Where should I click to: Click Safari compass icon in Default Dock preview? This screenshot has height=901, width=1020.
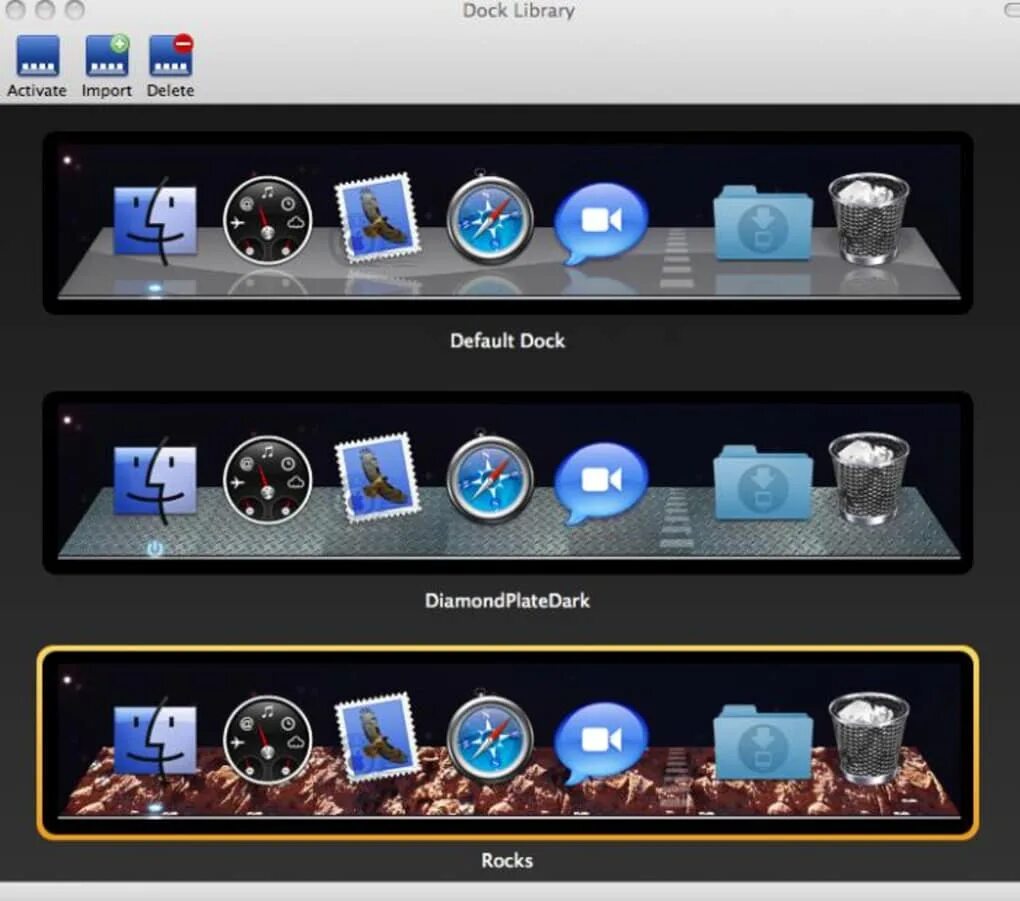490,219
